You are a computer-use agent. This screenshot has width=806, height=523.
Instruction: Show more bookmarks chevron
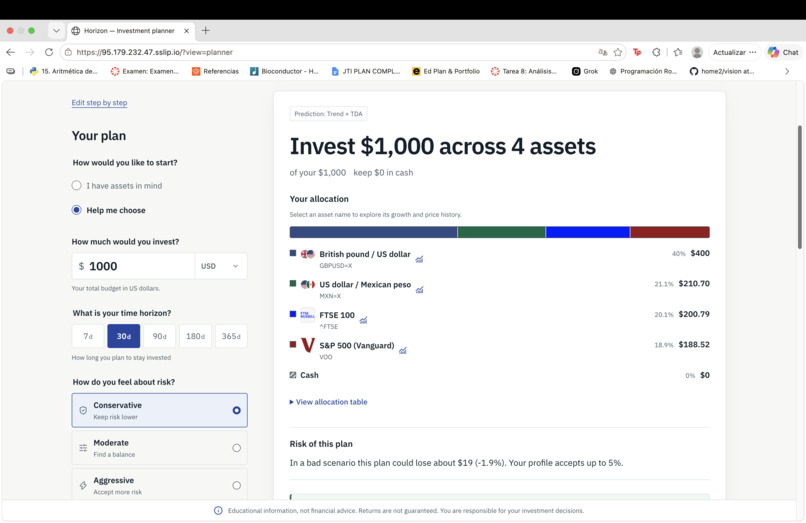point(787,71)
